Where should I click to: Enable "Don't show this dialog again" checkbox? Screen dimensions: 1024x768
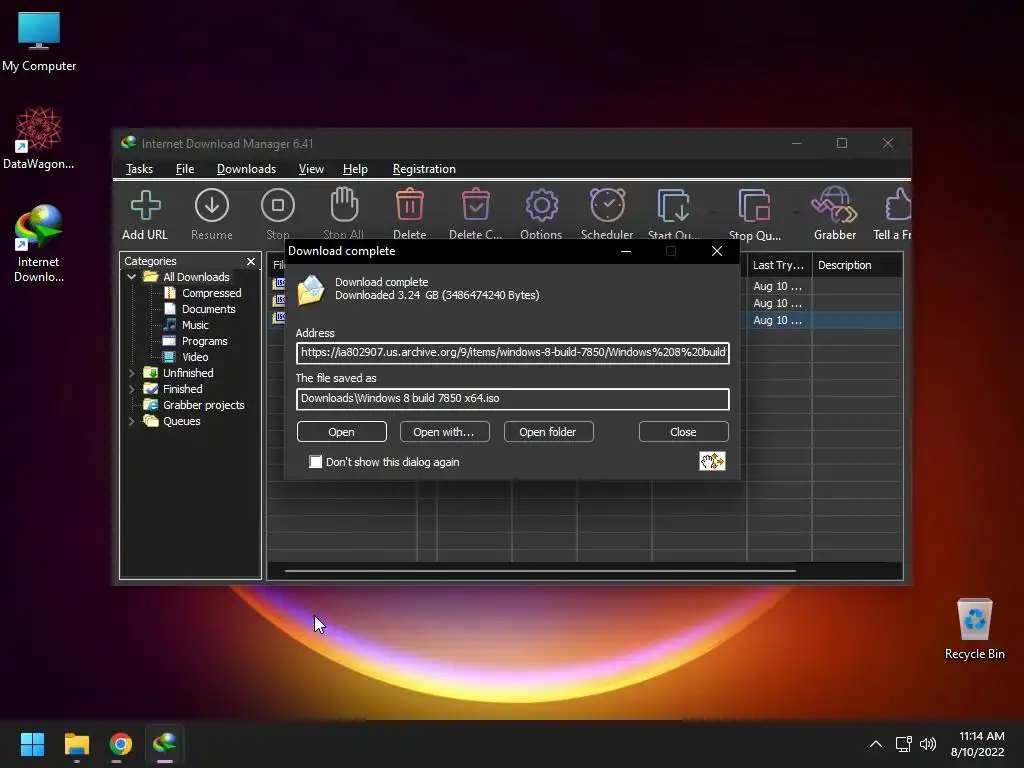tap(315, 462)
